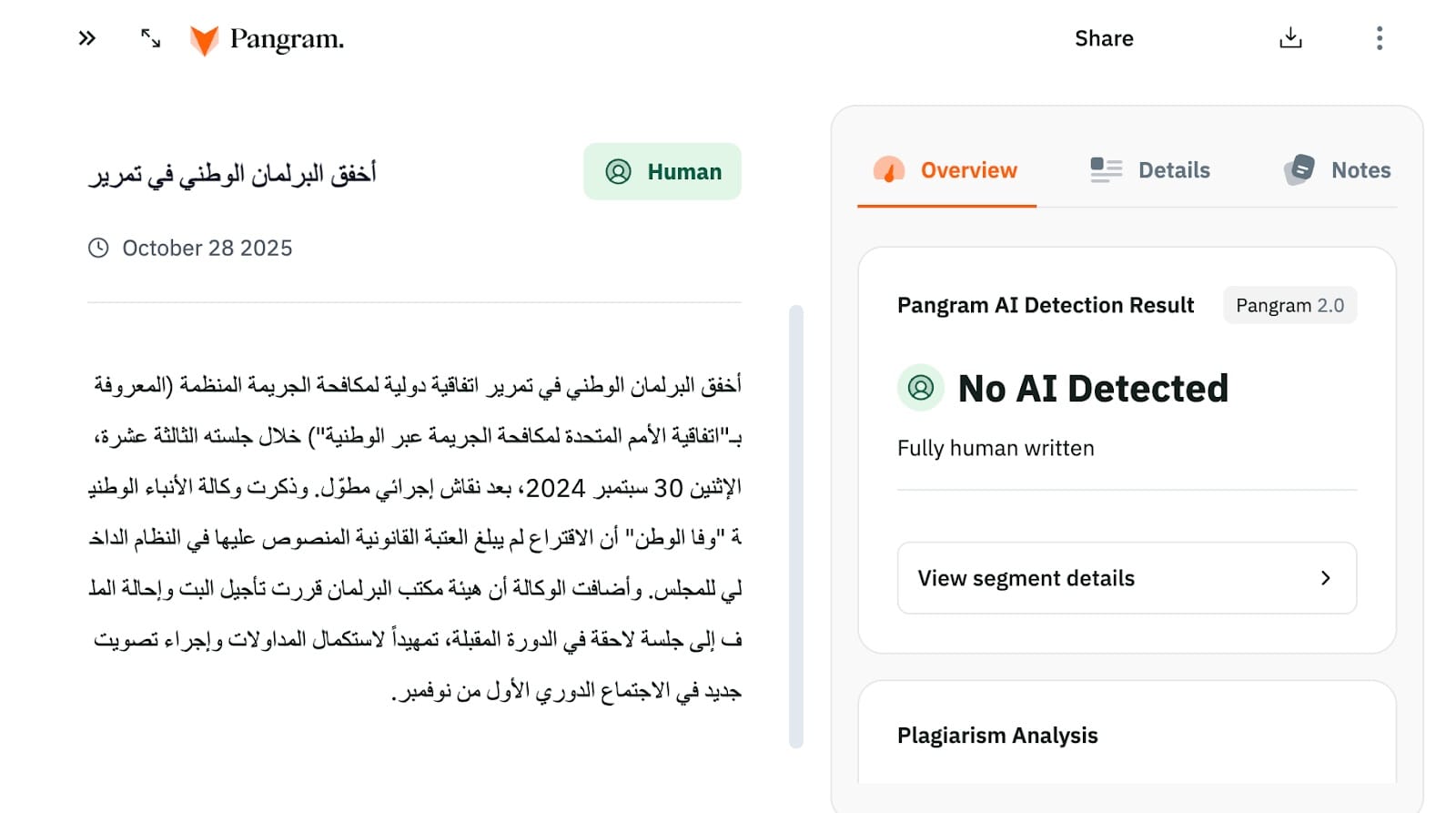Screen dimensions: 1456x813
Task: Click the clock icon beside the date
Action: tap(98, 248)
